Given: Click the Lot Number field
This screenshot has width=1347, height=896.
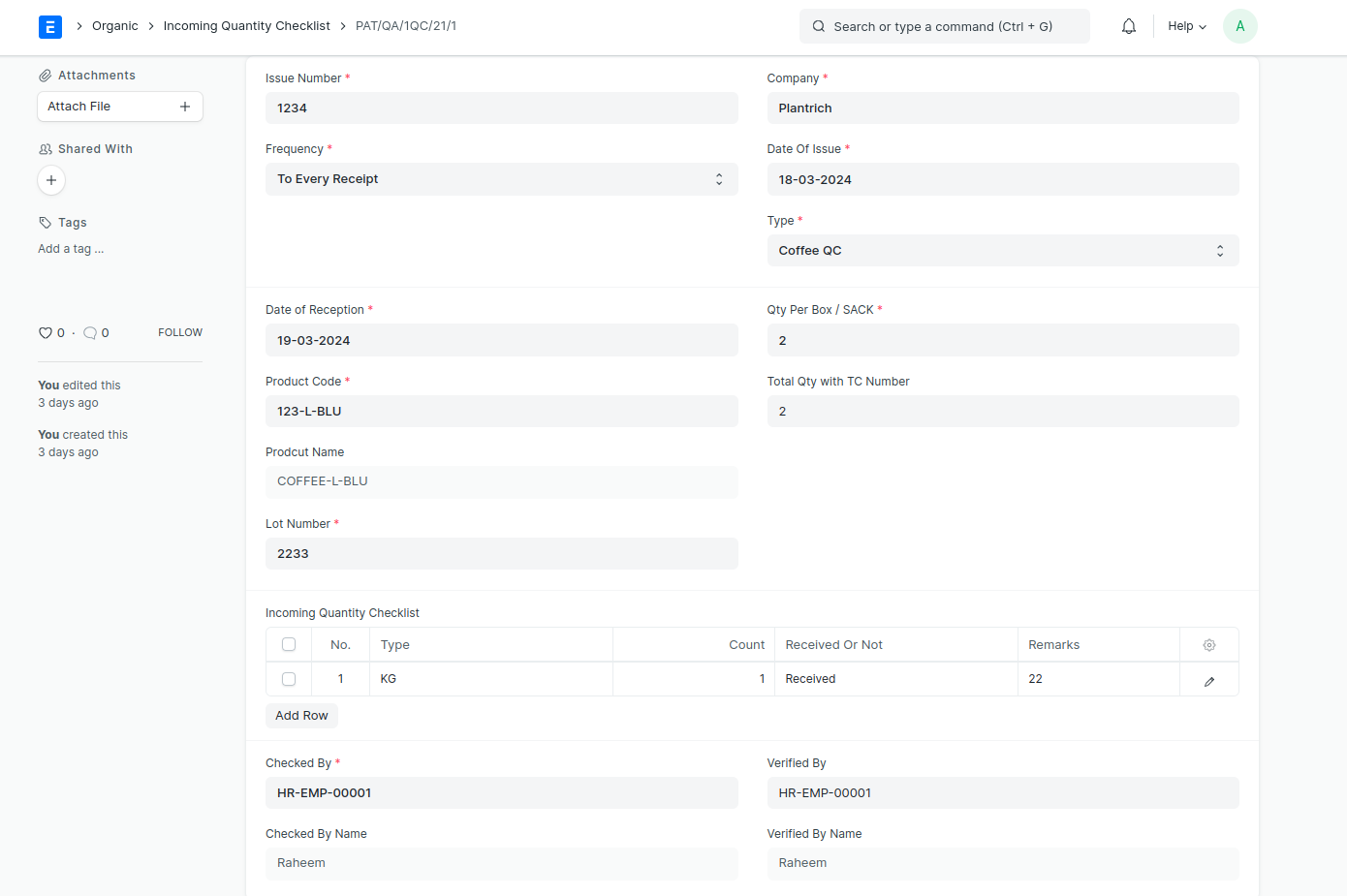Looking at the screenshot, I should pos(501,554).
